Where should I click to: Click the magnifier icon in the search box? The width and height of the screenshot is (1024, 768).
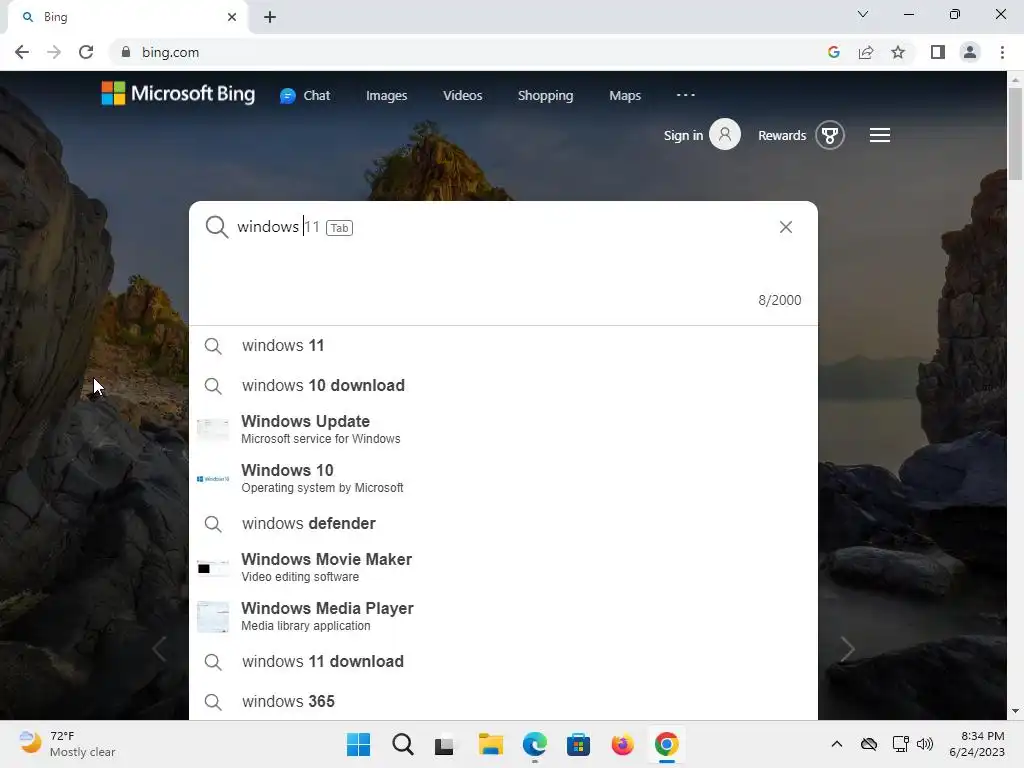point(217,227)
